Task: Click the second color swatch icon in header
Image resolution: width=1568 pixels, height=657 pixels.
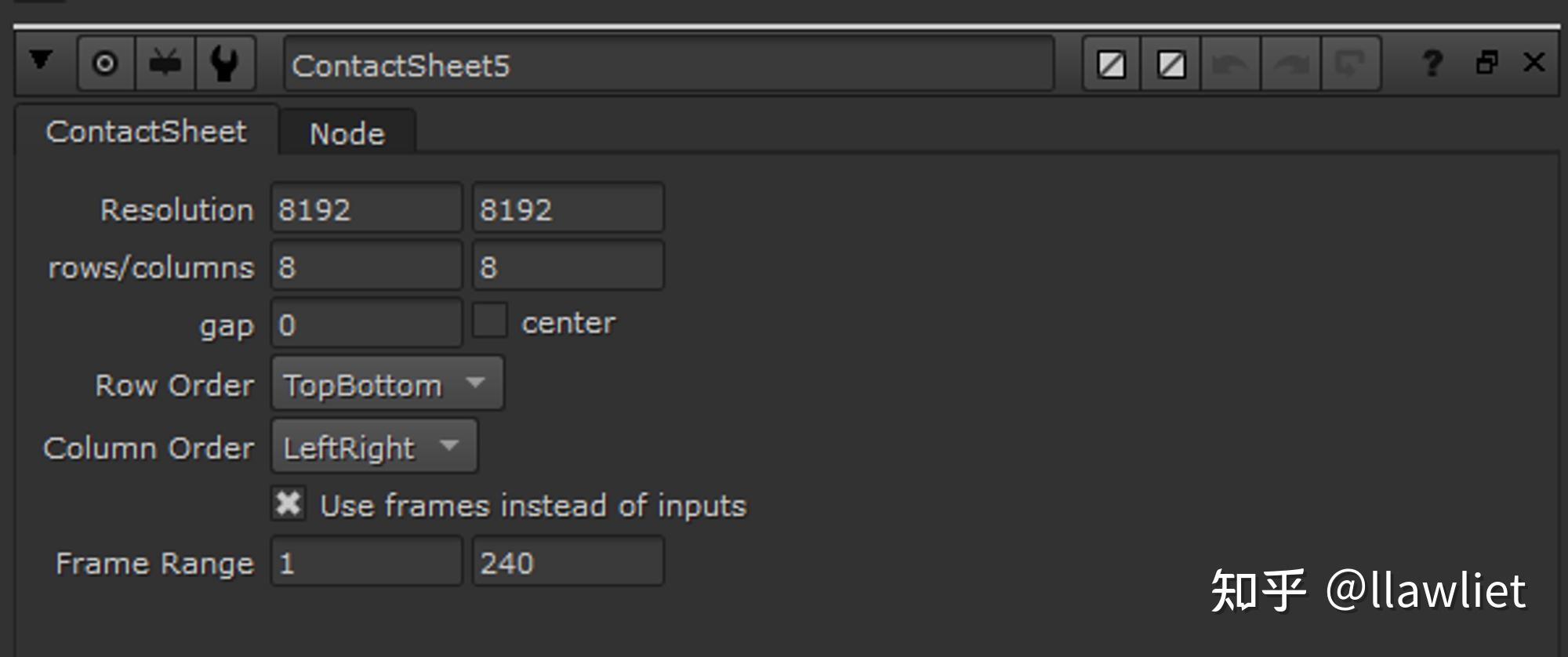Action: pyautogui.click(x=1171, y=64)
